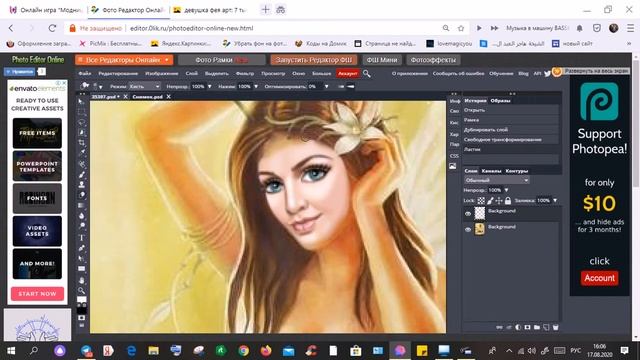Open the Фильтр menu
This screenshot has height=360, width=640.
coord(245,73)
